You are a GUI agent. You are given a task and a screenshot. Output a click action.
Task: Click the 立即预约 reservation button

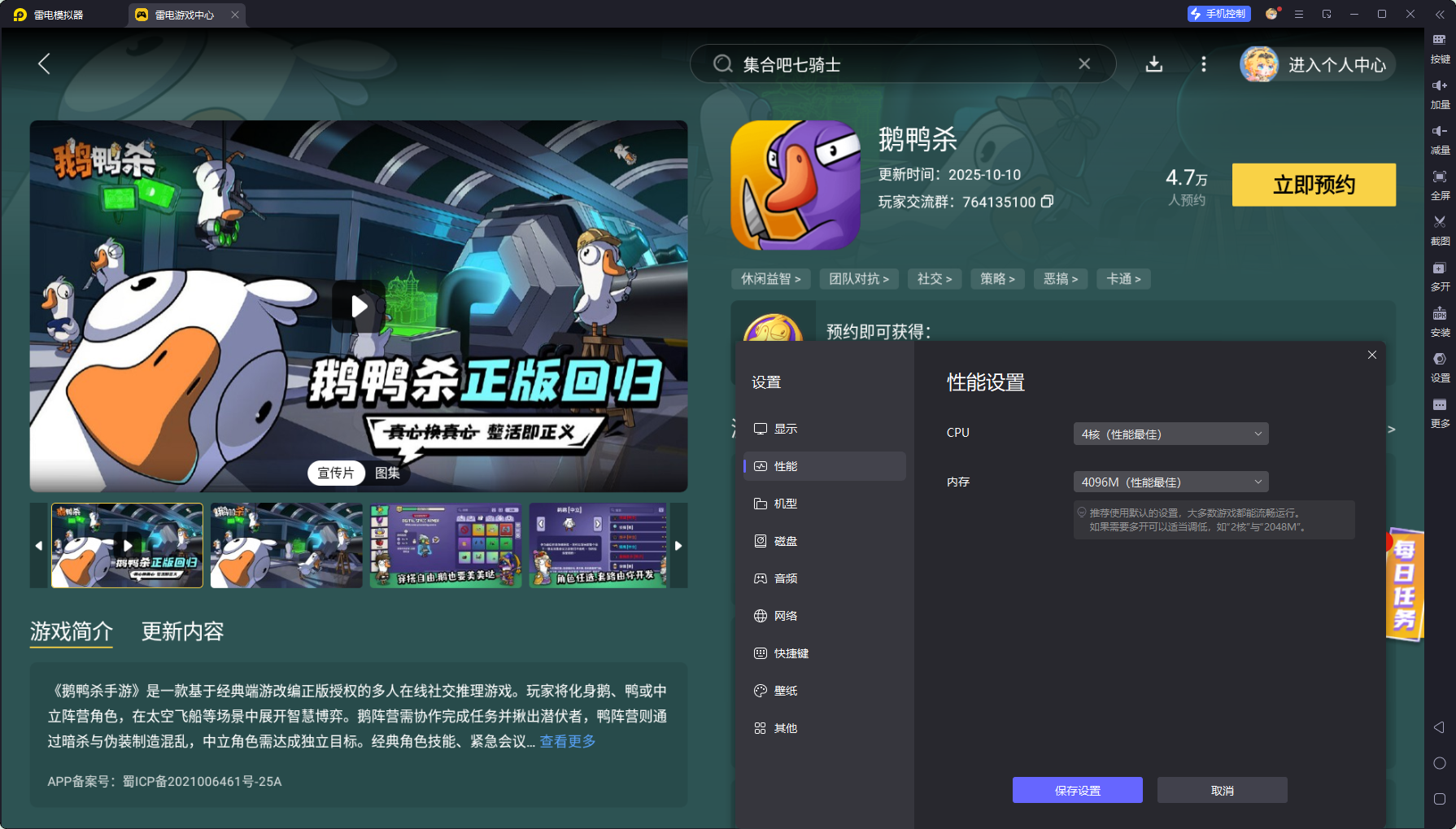coord(1314,185)
